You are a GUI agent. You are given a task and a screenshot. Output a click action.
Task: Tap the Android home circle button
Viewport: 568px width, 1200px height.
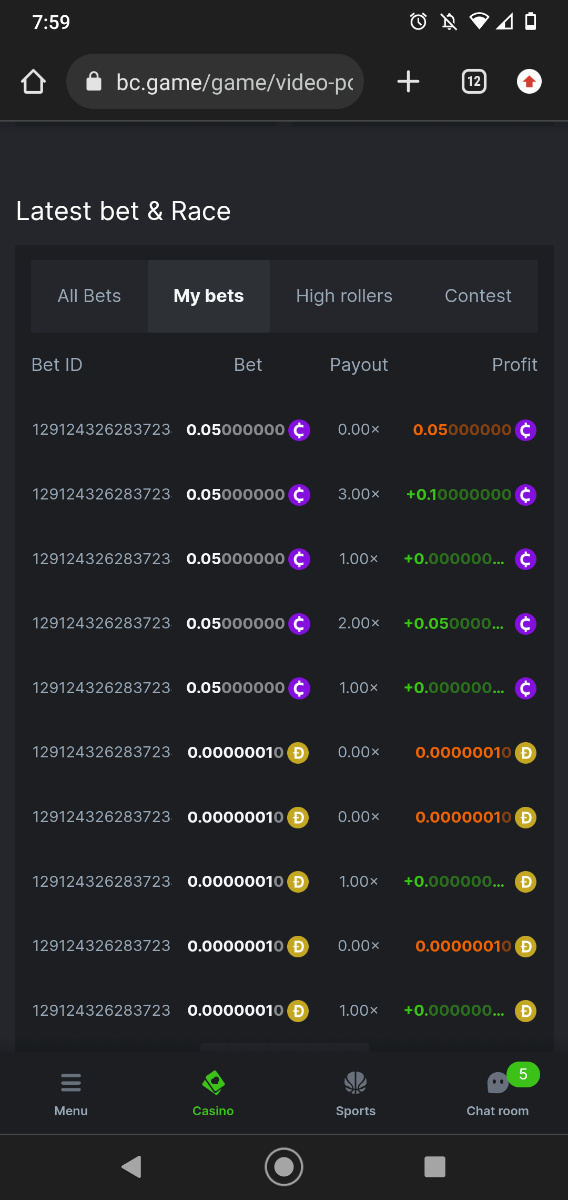click(x=284, y=1166)
